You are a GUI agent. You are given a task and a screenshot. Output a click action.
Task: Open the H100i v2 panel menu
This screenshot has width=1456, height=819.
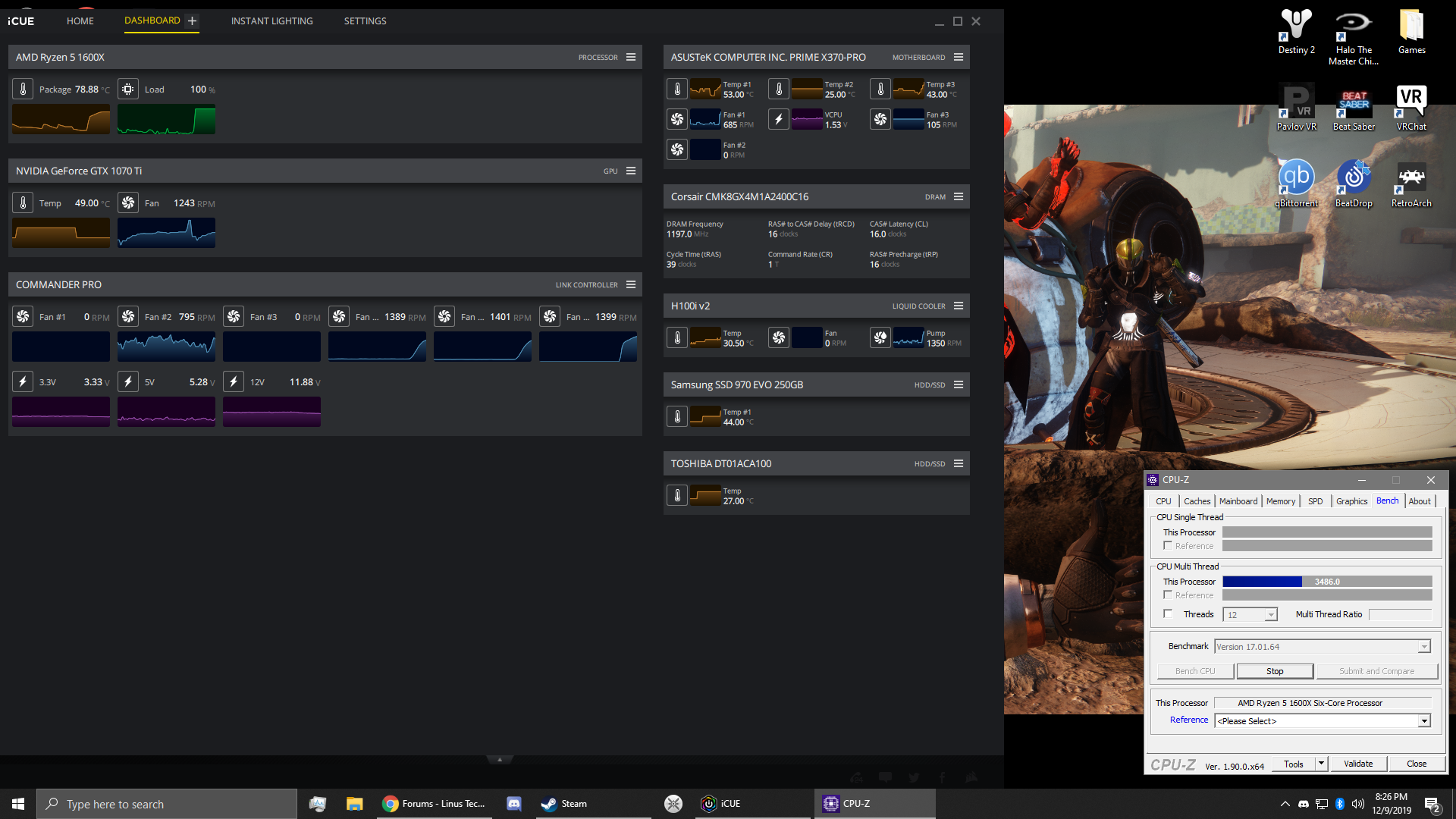pyautogui.click(x=959, y=306)
